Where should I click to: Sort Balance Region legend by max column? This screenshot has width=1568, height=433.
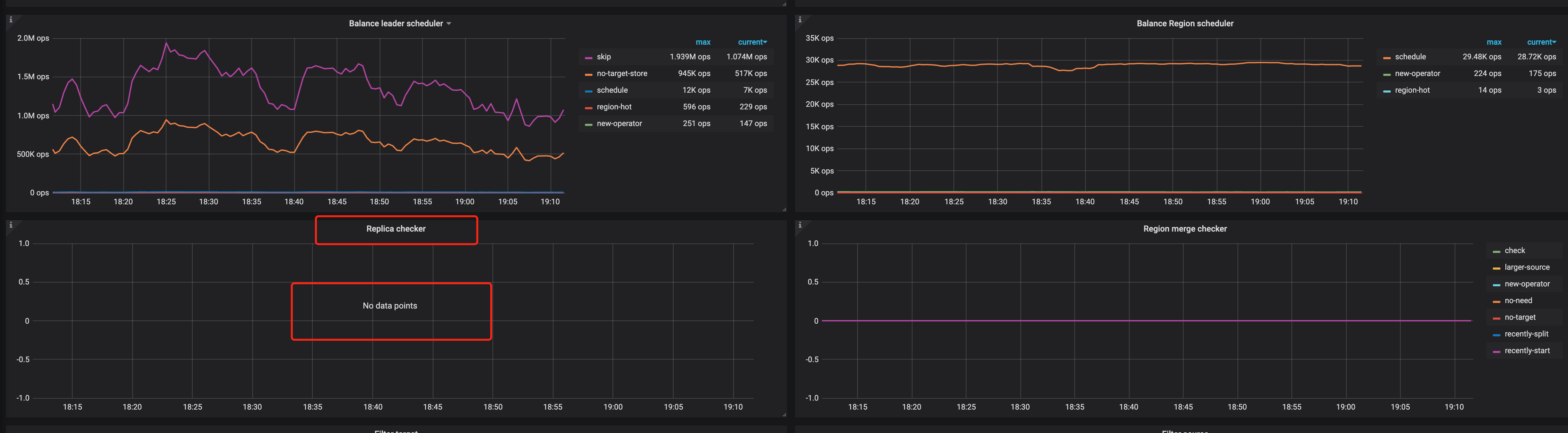click(x=1494, y=43)
